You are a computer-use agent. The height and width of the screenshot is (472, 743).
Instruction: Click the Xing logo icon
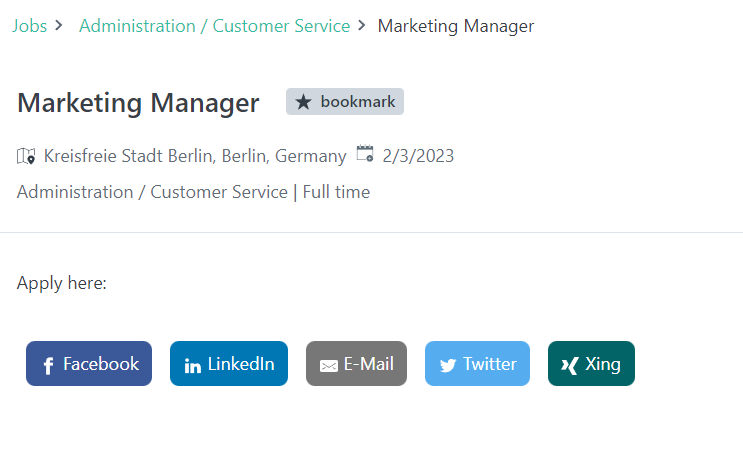pyautogui.click(x=570, y=365)
